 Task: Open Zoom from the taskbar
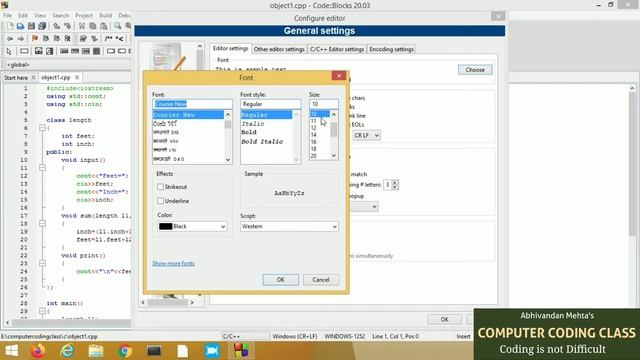(212, 351)
